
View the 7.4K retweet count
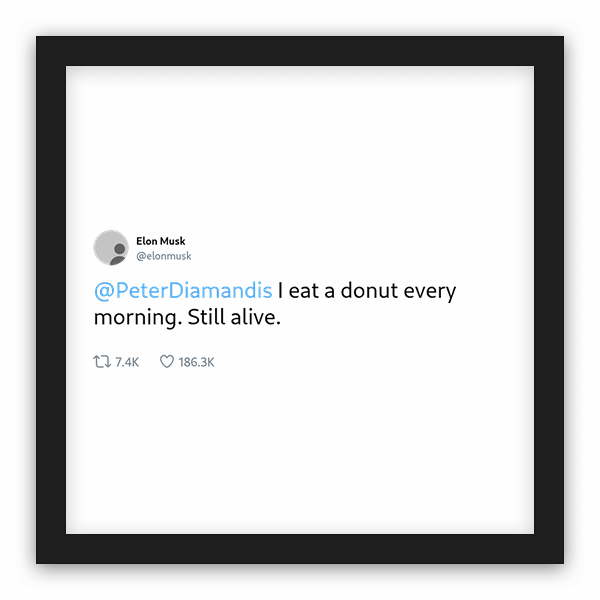click(127, 362)
